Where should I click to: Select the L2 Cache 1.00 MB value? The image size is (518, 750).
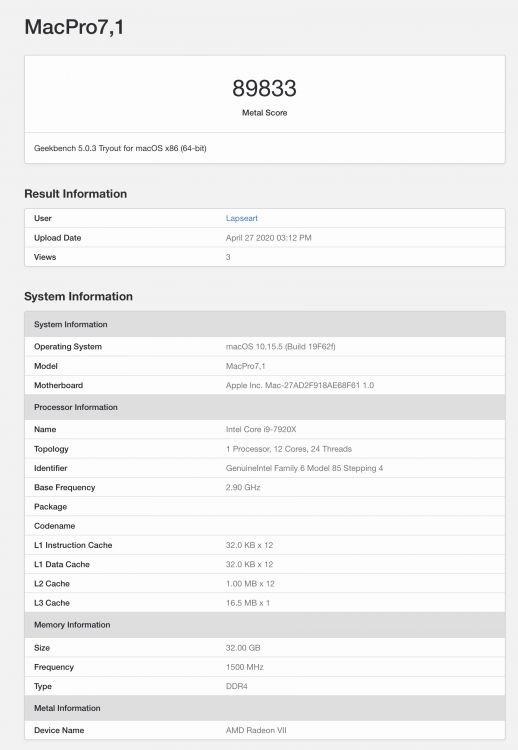tap(250, 584)
